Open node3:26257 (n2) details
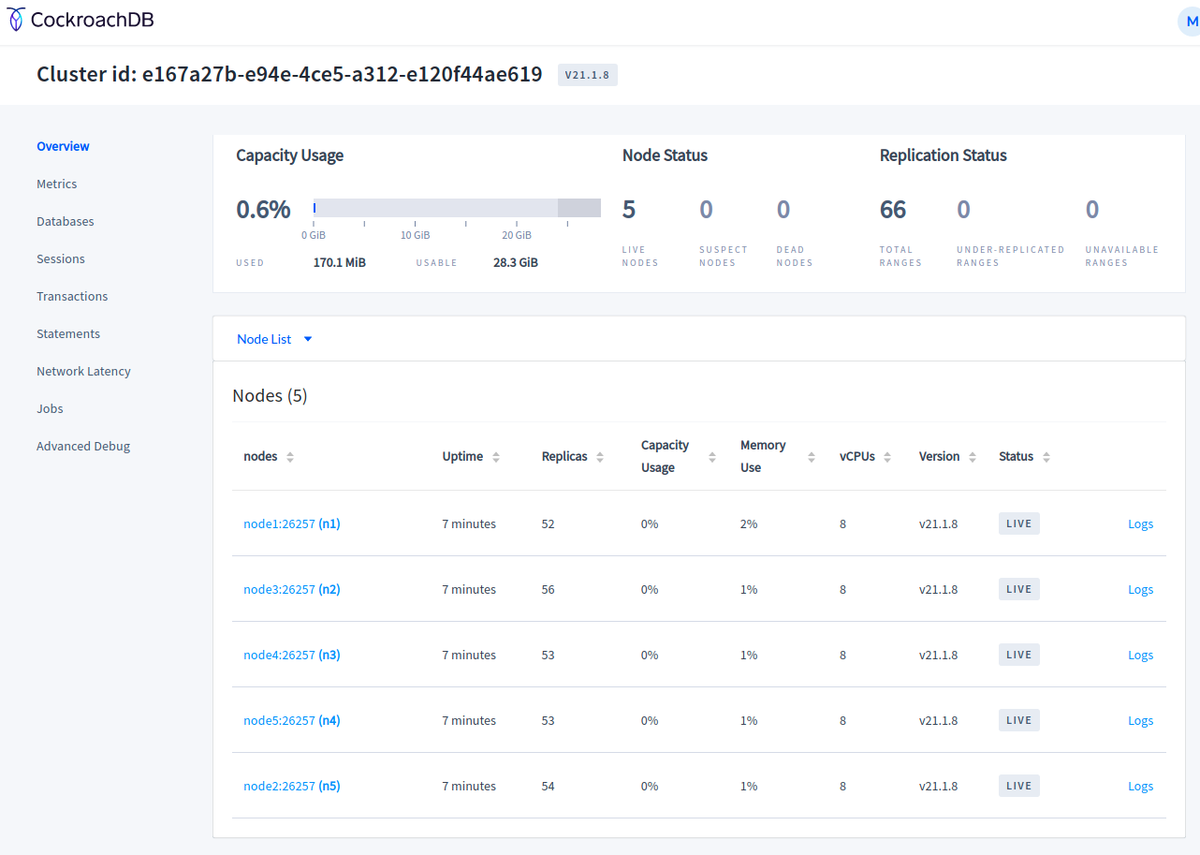 [x=292, y=589]
